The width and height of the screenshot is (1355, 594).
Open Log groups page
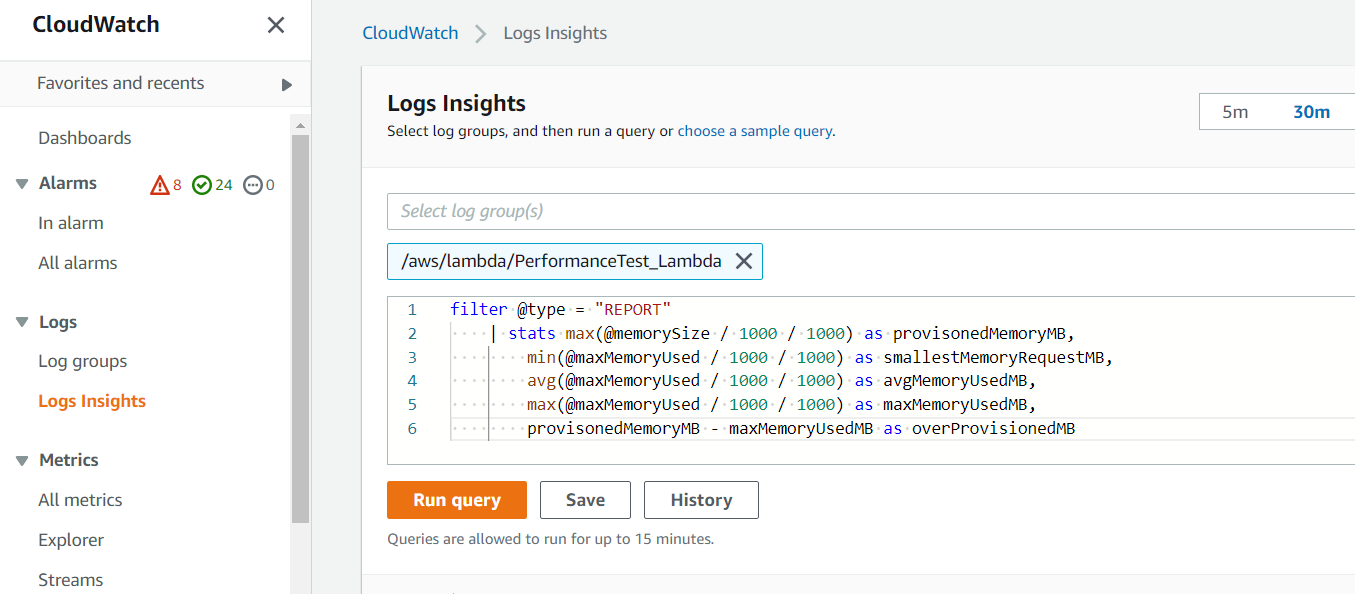pos(83,361)
